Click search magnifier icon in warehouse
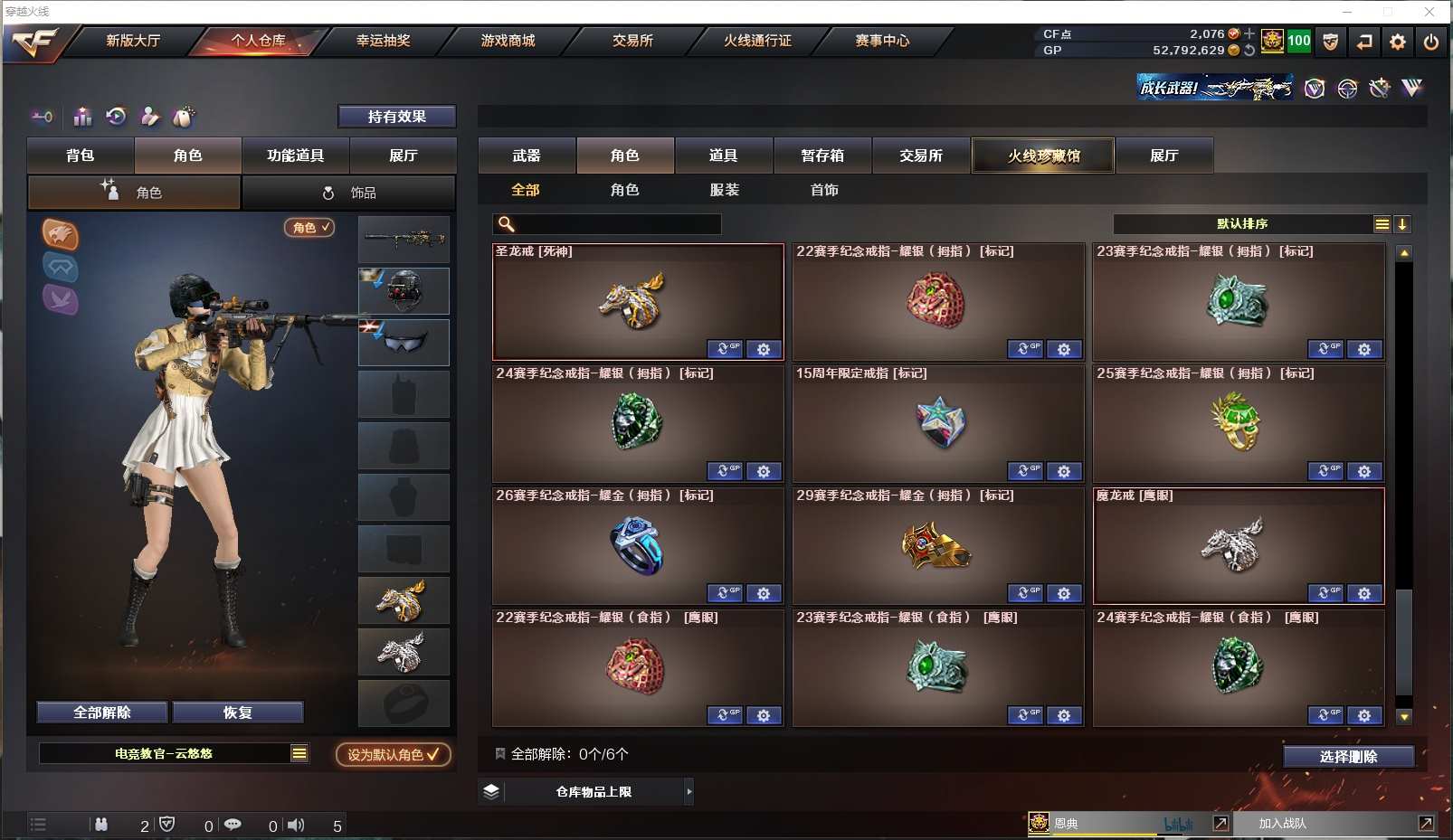 pos(507,224)
